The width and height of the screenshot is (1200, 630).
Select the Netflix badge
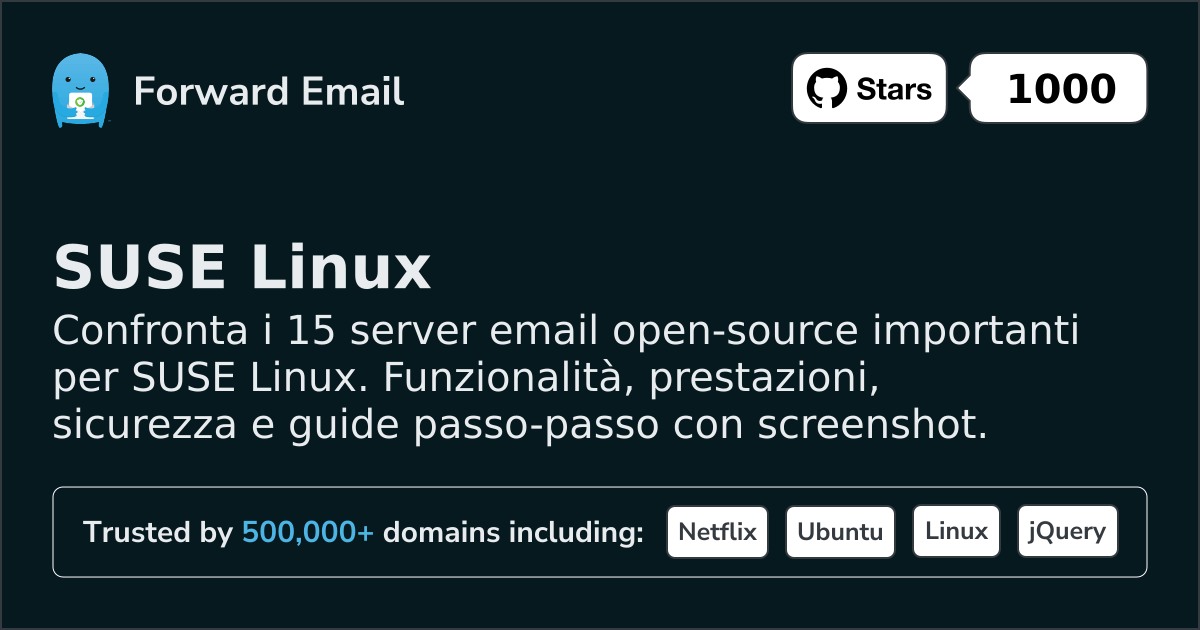(x=717, y=531)
